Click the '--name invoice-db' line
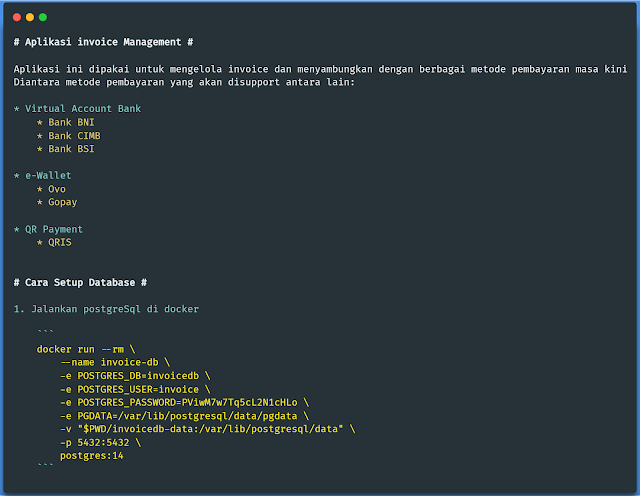This screenshot has height=496, width=640. point(115,363)
